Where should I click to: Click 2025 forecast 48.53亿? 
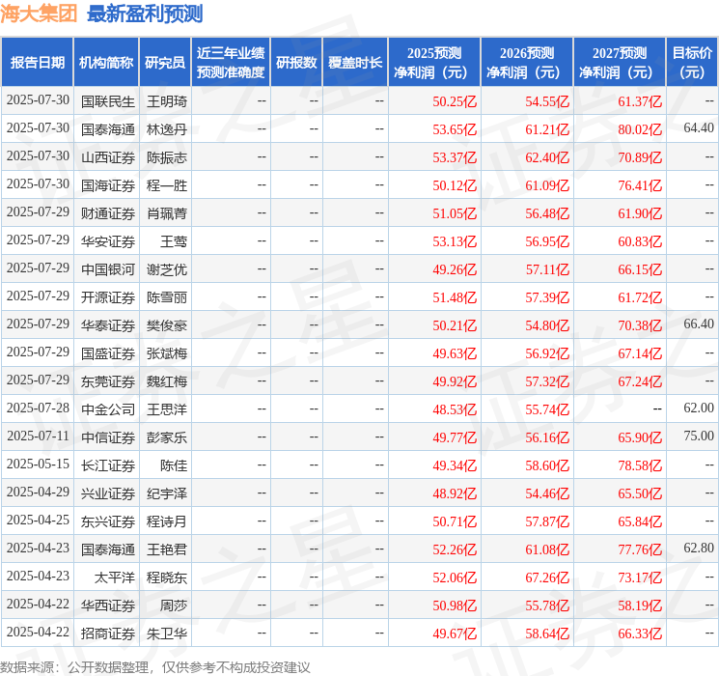pyautogui.click(x=454, y=410)
